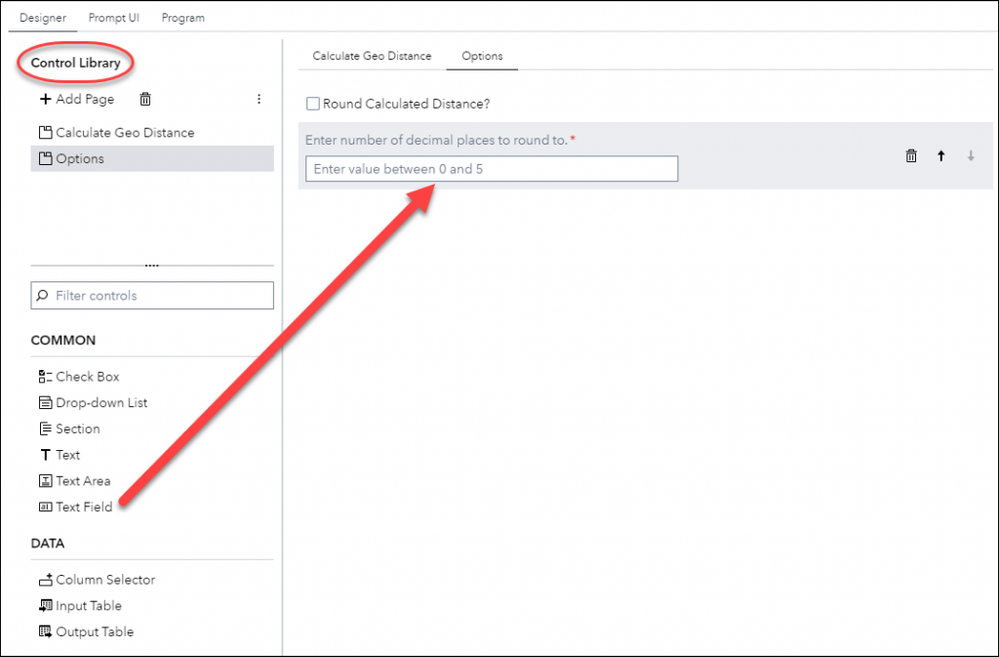This screenshot has height=657, width=999.
Task: Open the Calculate Geo Distance canvas tab
Action: point(372,56)
